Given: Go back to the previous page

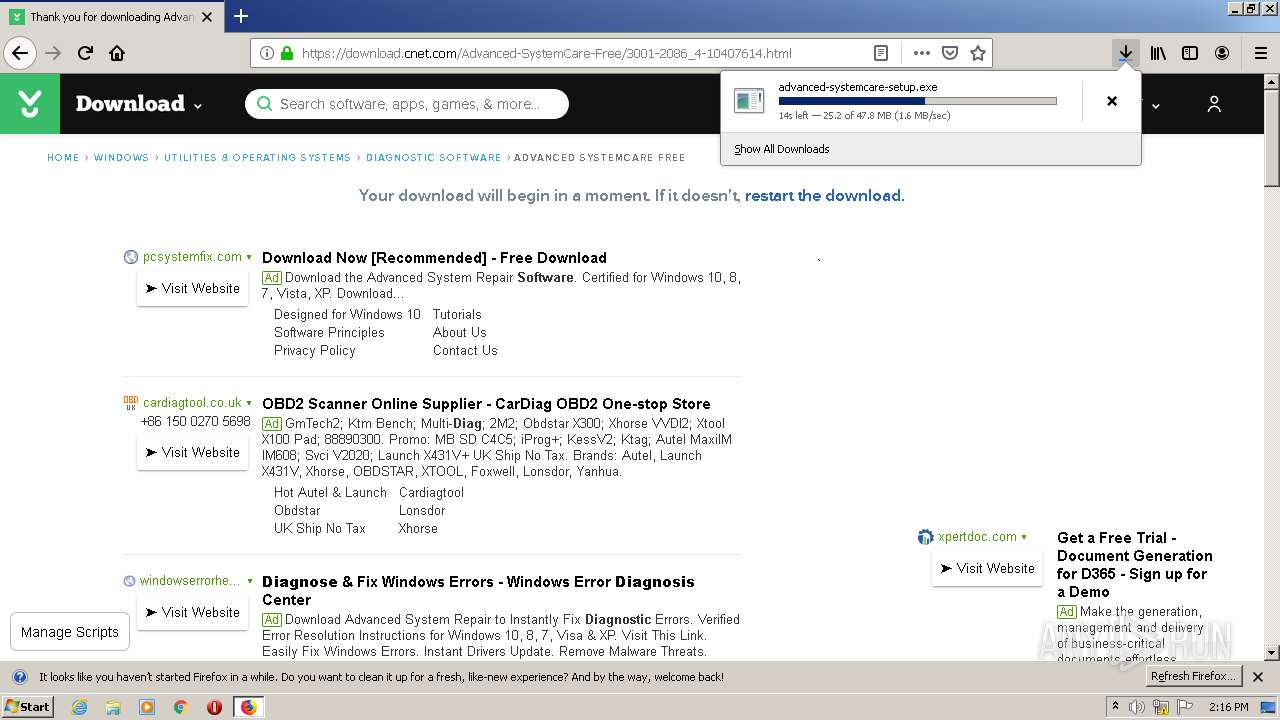Looking at the screenshot, I should pos(20,53).
